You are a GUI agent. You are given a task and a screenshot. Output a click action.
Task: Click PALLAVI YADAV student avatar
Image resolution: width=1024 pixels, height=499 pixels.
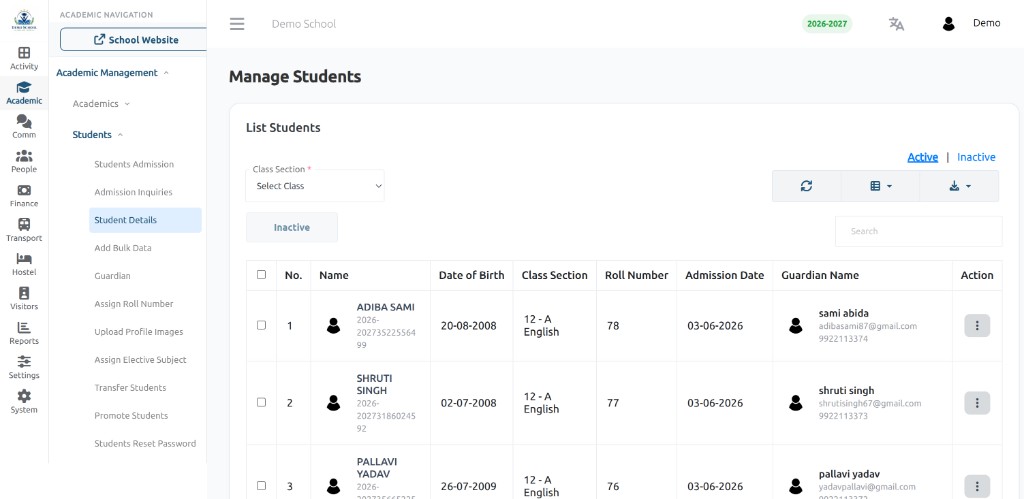pyautogui.click(x=334, y=486)
